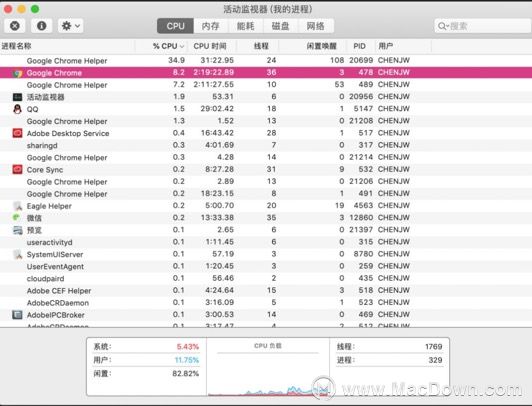
Task: Click the 微信 icon
Action: (x=17, y=218)
